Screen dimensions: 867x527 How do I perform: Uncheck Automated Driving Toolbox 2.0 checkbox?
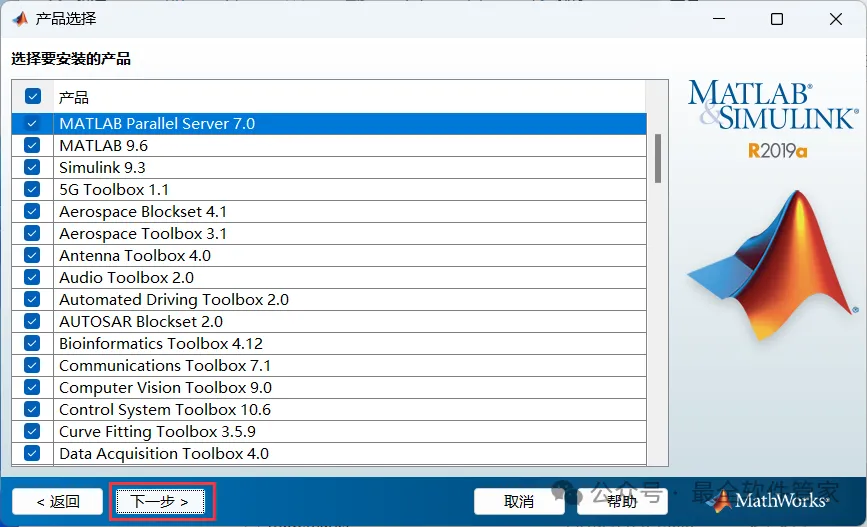pyautogui.click(x=32, y=299)
